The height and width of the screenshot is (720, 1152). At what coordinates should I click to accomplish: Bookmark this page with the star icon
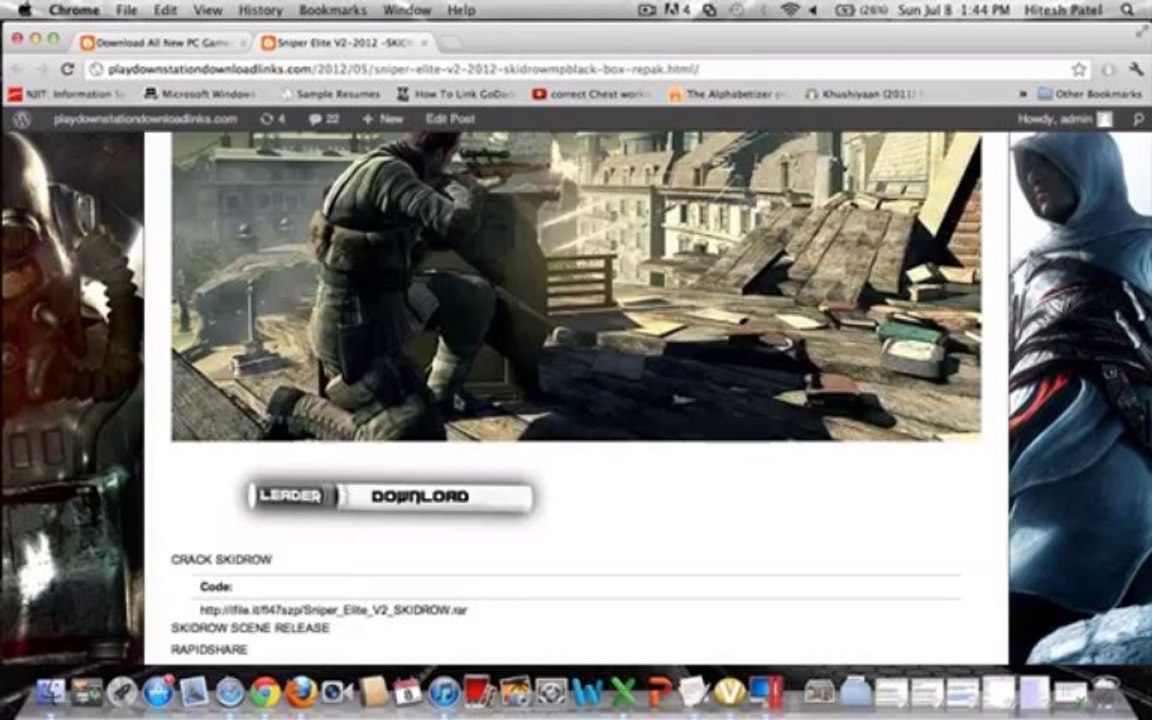tap(1079, 69)
